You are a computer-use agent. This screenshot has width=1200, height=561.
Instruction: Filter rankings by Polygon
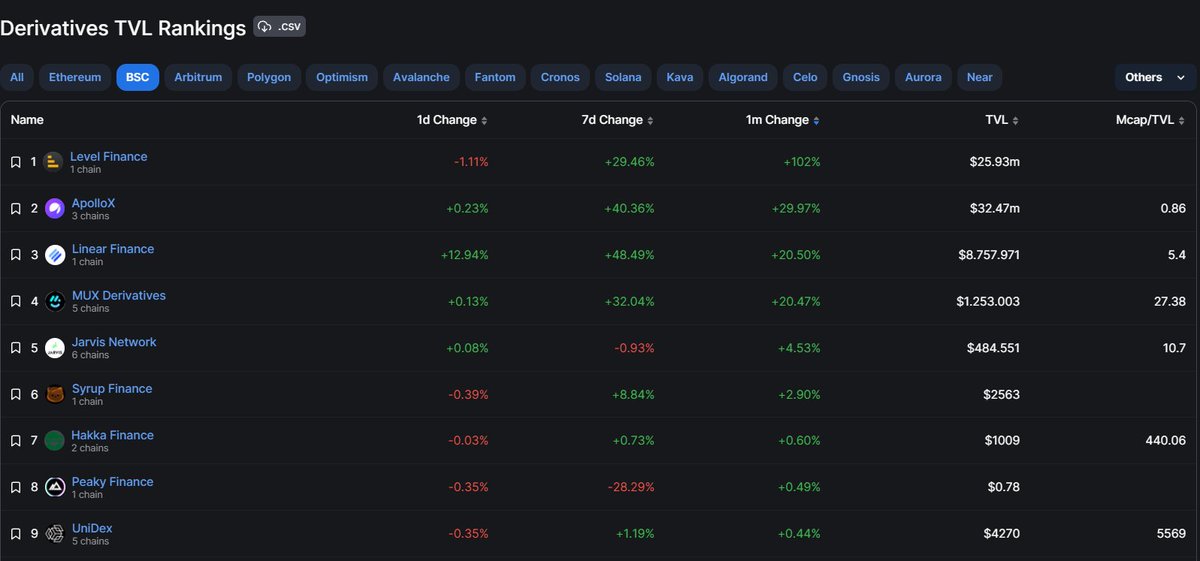pyautogui.click(x=269, y=77)
